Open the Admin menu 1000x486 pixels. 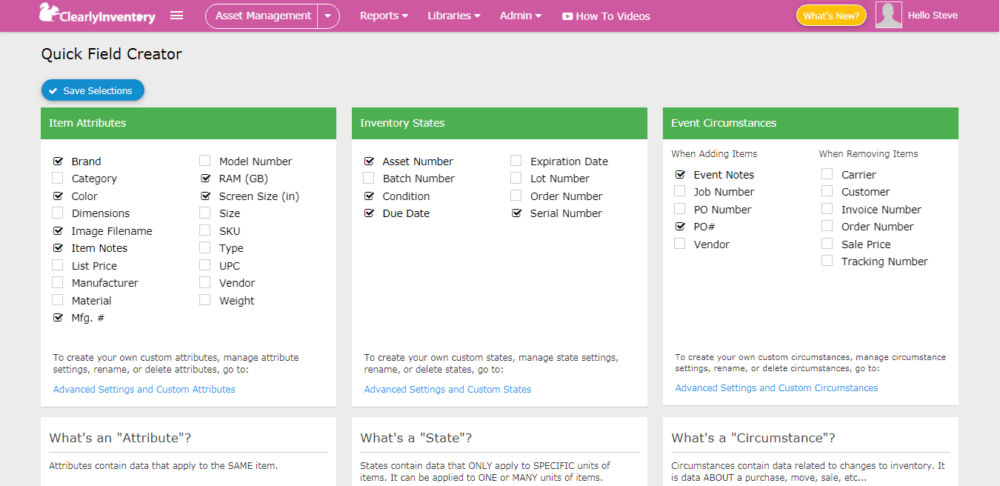[x=520, y=16]
